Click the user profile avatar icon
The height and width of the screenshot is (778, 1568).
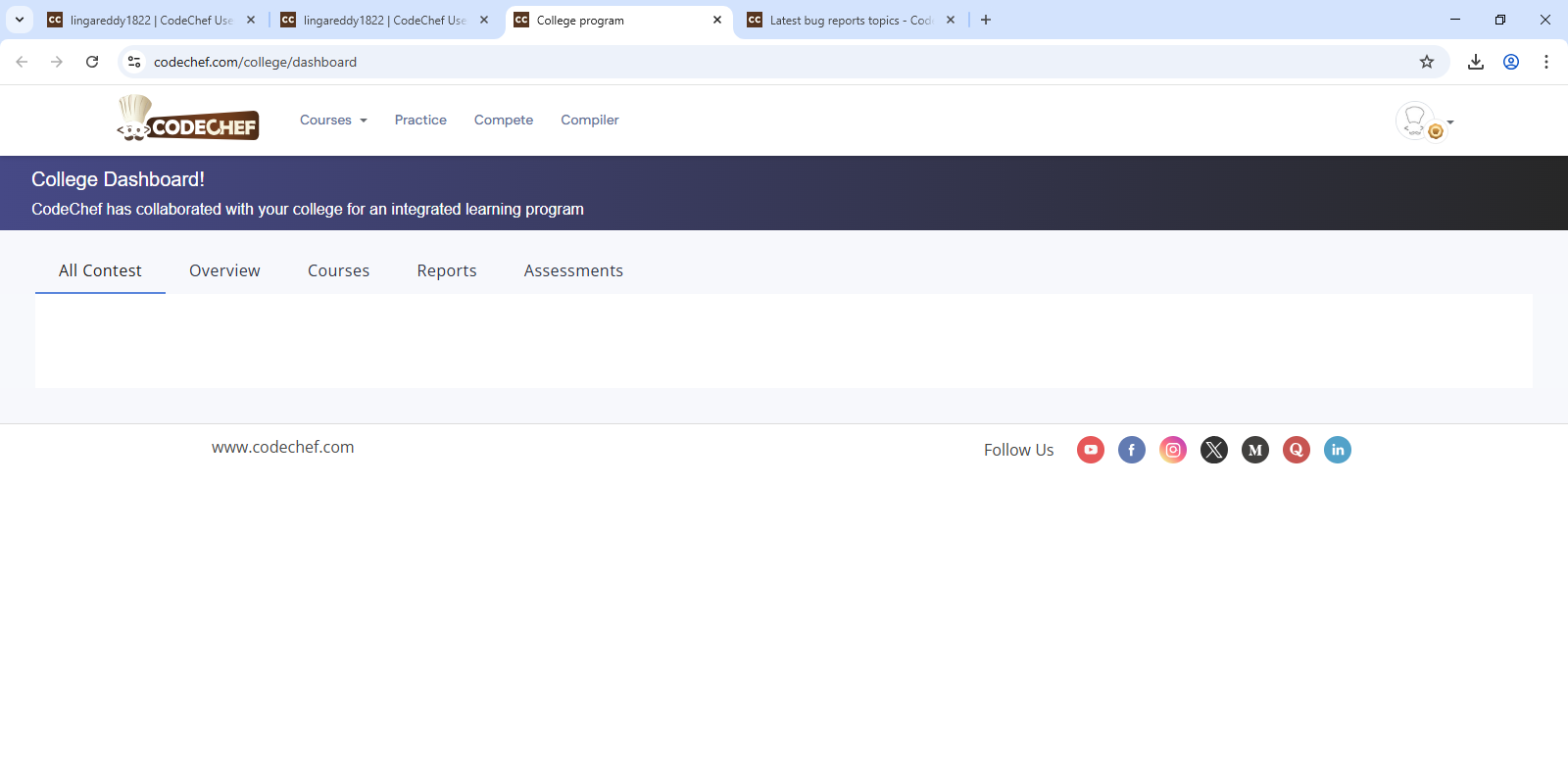click(1416, 121)
